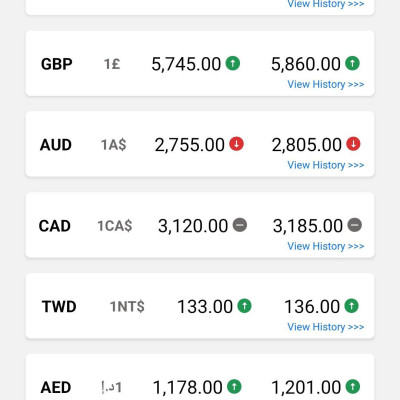Click red down arrow next to AUD 2,755.00

click(x=236, y=144)
